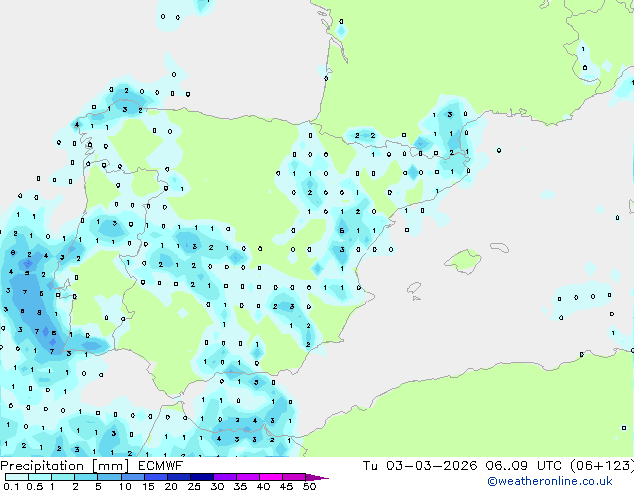The image size is (634, 490).
Task: Click the "25" legend value
Action: tap(194, 486)
